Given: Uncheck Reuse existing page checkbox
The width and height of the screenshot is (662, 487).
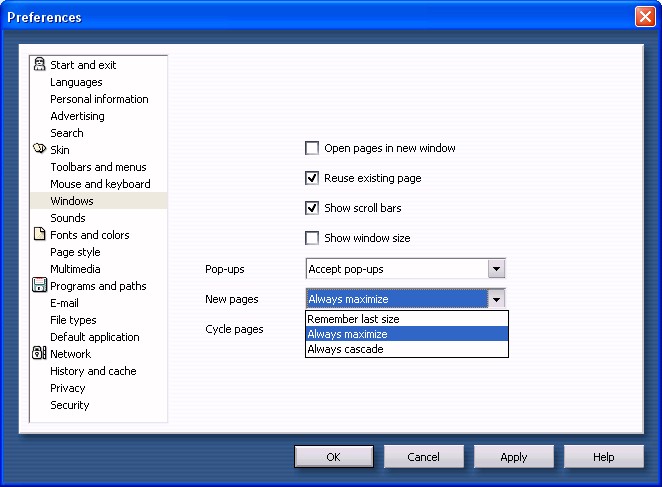Looking at the screenshot, I should click(x=312, y=178).
